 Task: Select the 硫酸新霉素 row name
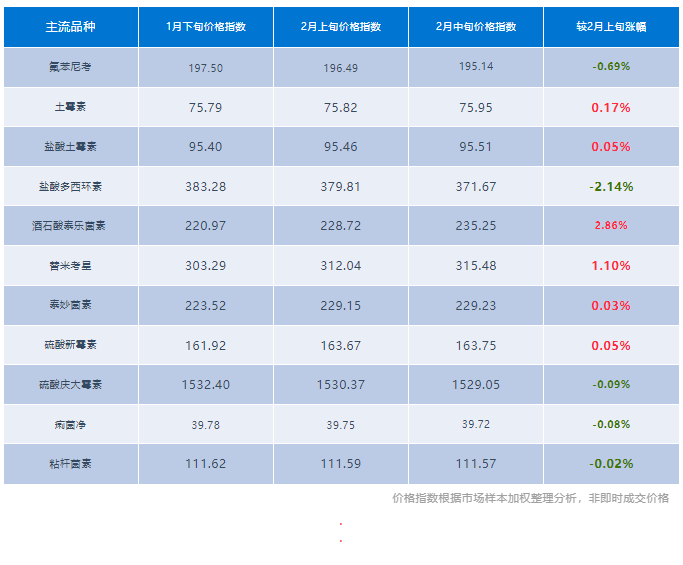click(x=70, y=345)
